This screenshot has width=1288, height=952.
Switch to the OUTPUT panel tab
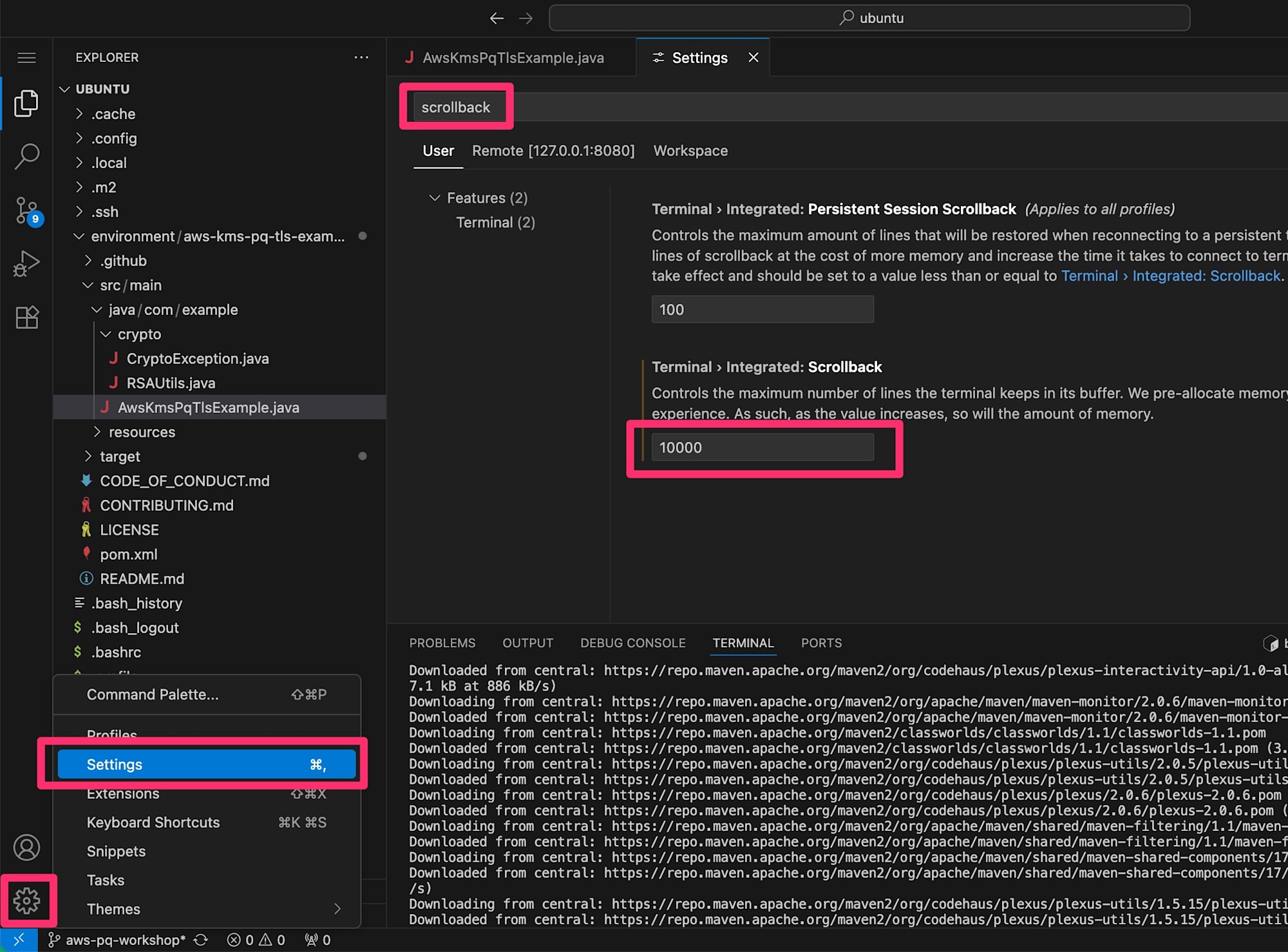point(528,643)
